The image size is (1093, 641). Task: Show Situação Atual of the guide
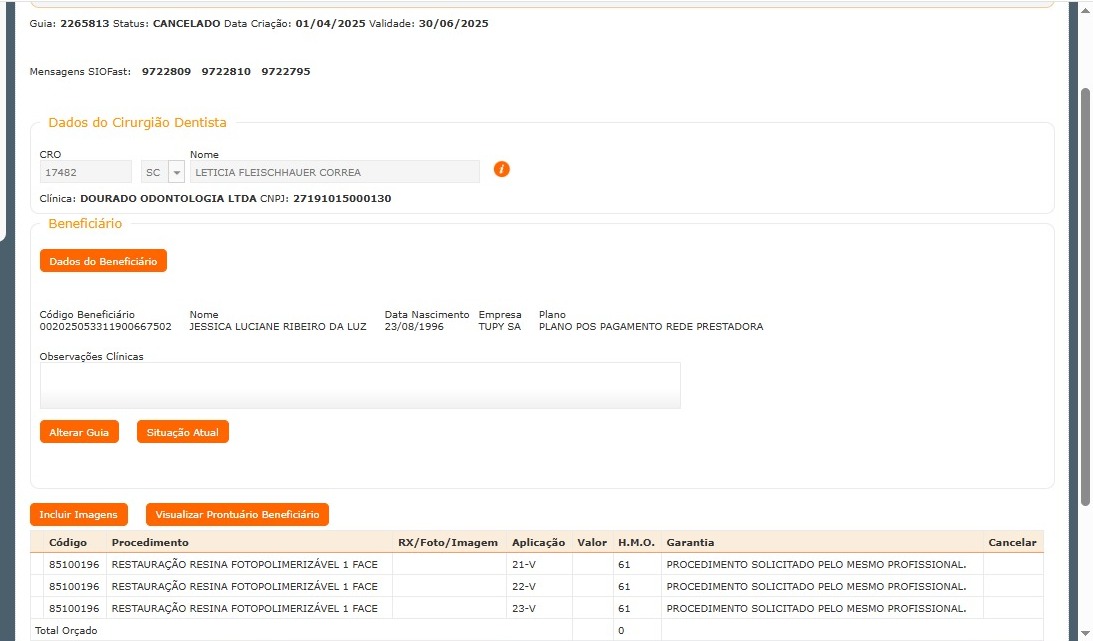[182, 432]
